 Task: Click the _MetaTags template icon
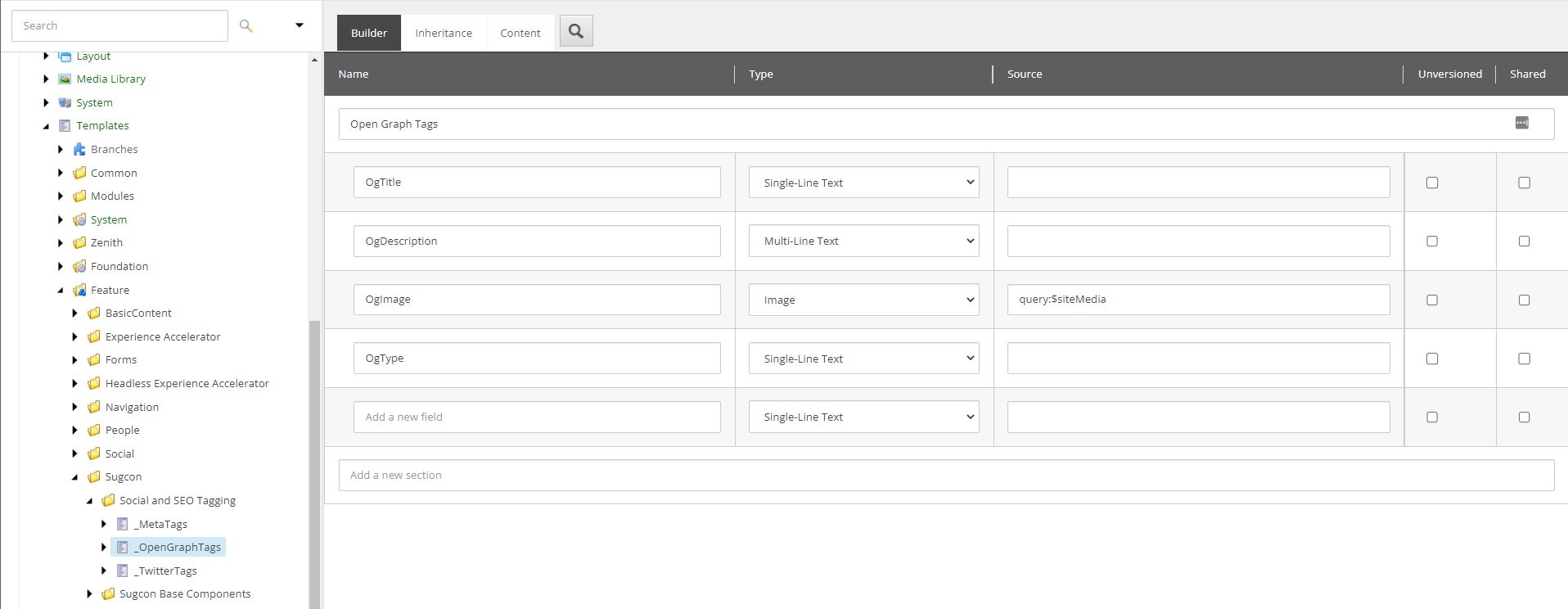tap(123, 524)
